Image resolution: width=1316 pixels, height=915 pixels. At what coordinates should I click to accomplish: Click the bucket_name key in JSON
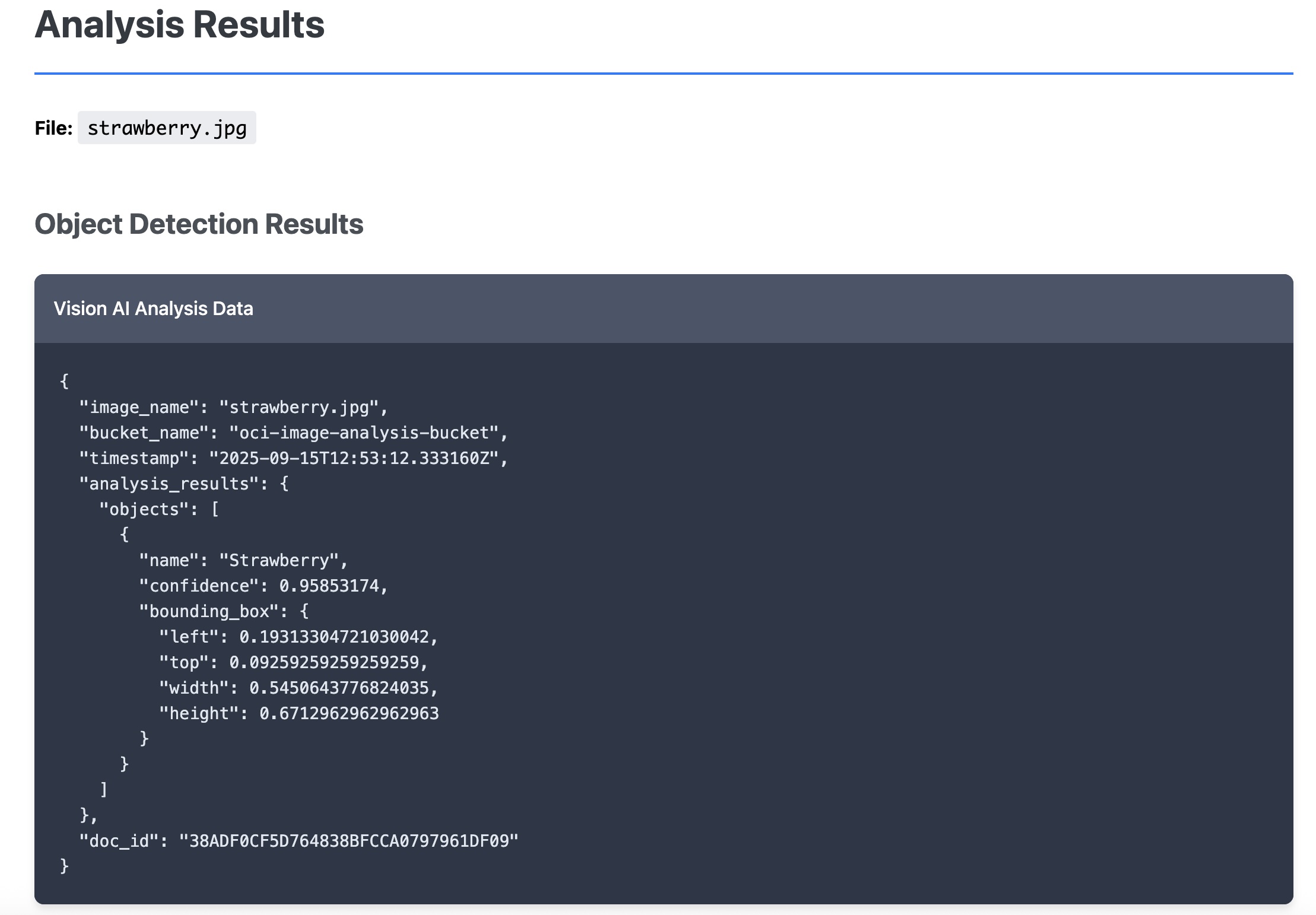click(x=144, y=433)
